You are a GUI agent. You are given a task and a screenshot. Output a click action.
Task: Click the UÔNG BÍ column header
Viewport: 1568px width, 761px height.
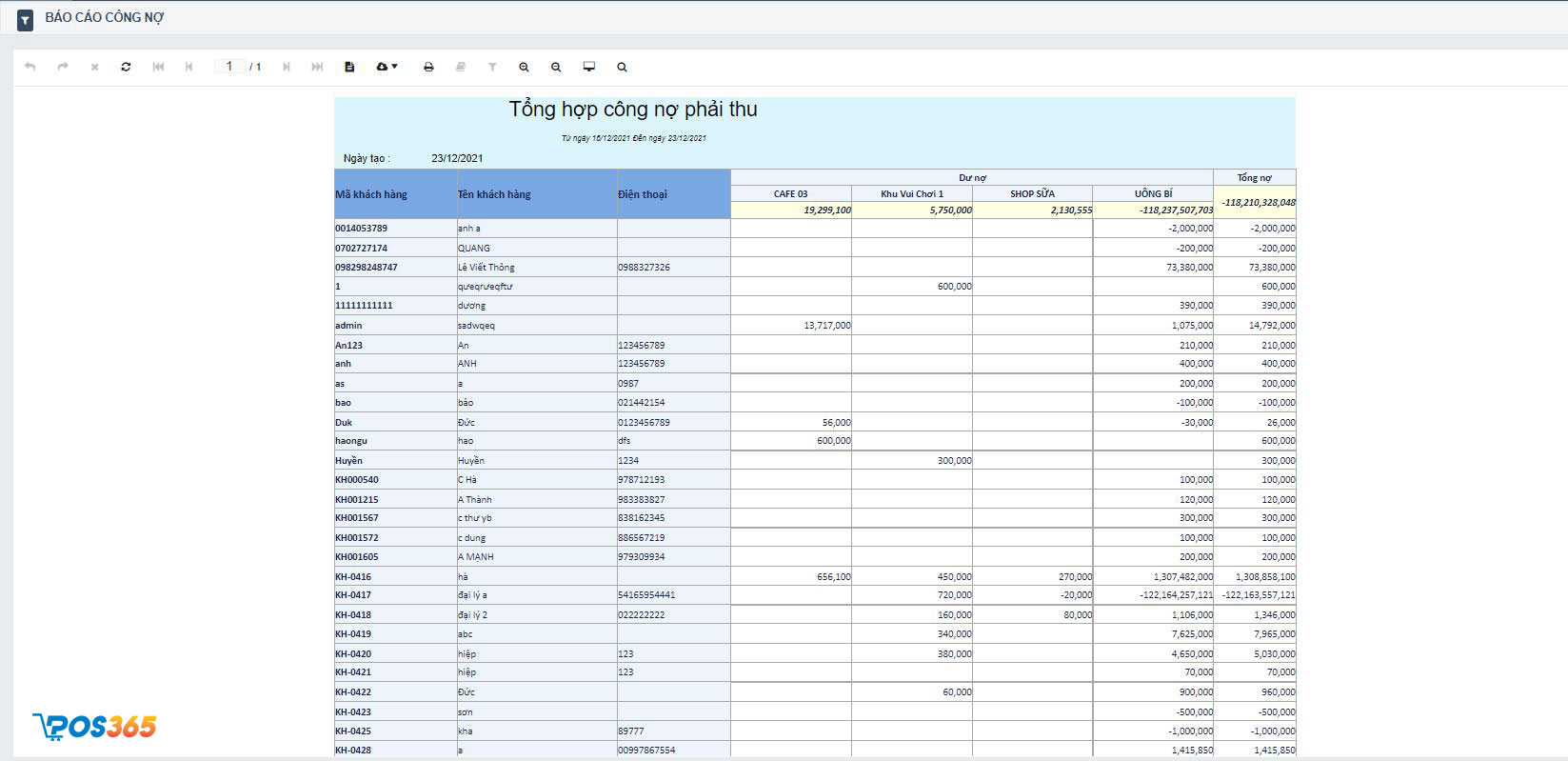coord(1153,193)
